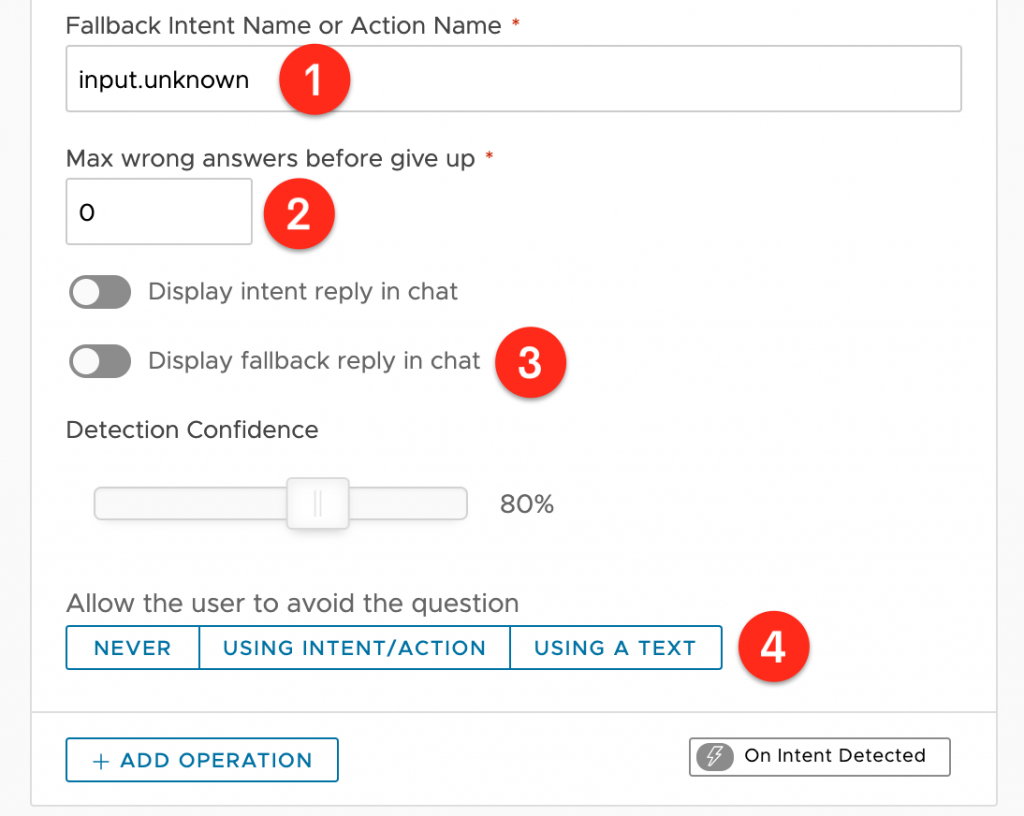Click the red annotation marker 4
This screenshot has width=1024, height=816.
coord(774,647)
